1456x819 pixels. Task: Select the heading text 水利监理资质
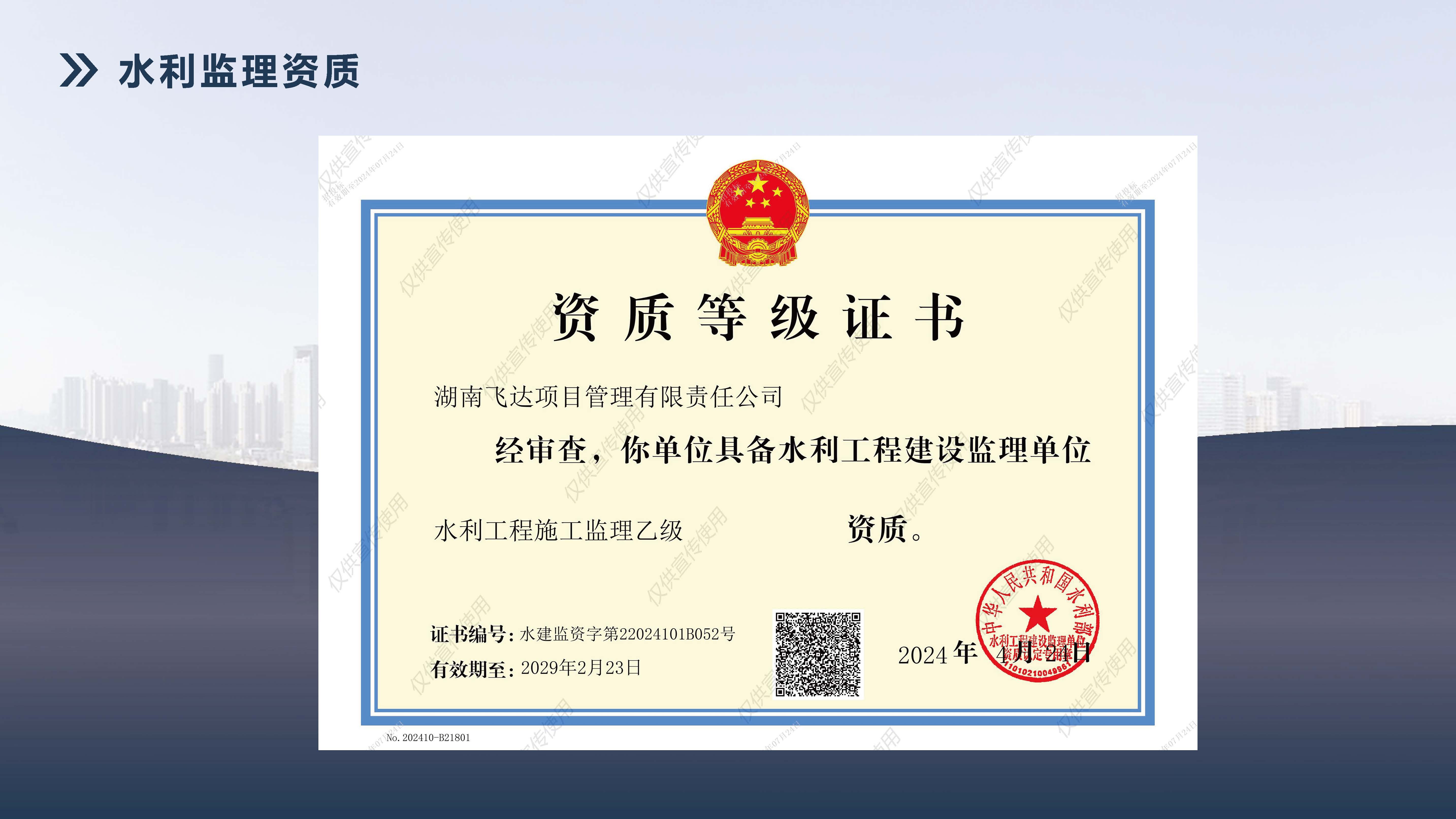(239, 71)
